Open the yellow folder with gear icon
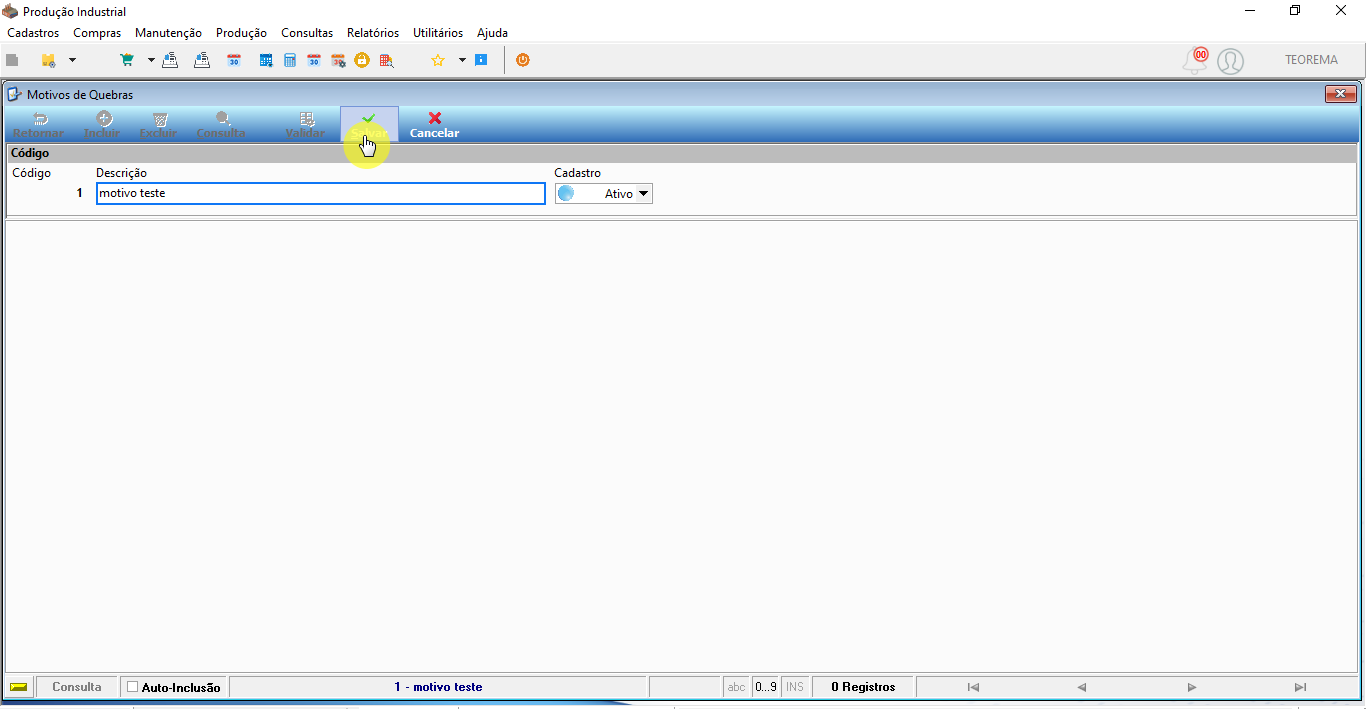Screen dimensions: 1366x709 [x=48, y=60]
